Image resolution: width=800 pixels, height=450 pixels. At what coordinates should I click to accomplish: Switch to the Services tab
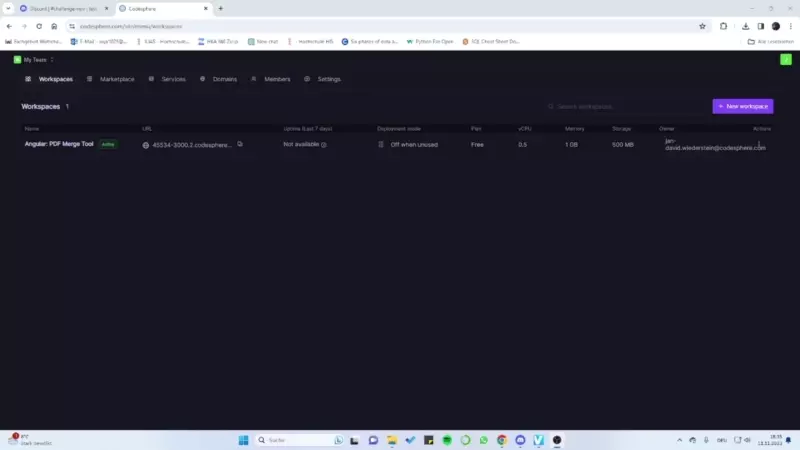coord(167,79)
